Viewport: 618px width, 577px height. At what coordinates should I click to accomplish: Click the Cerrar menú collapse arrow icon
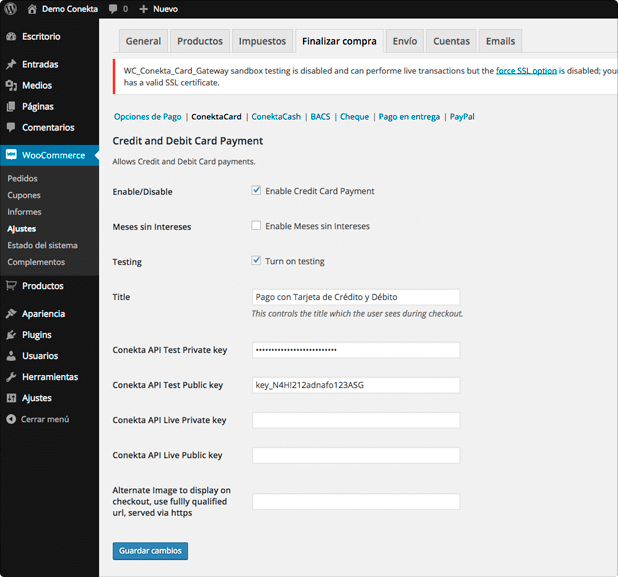[11, 419]
